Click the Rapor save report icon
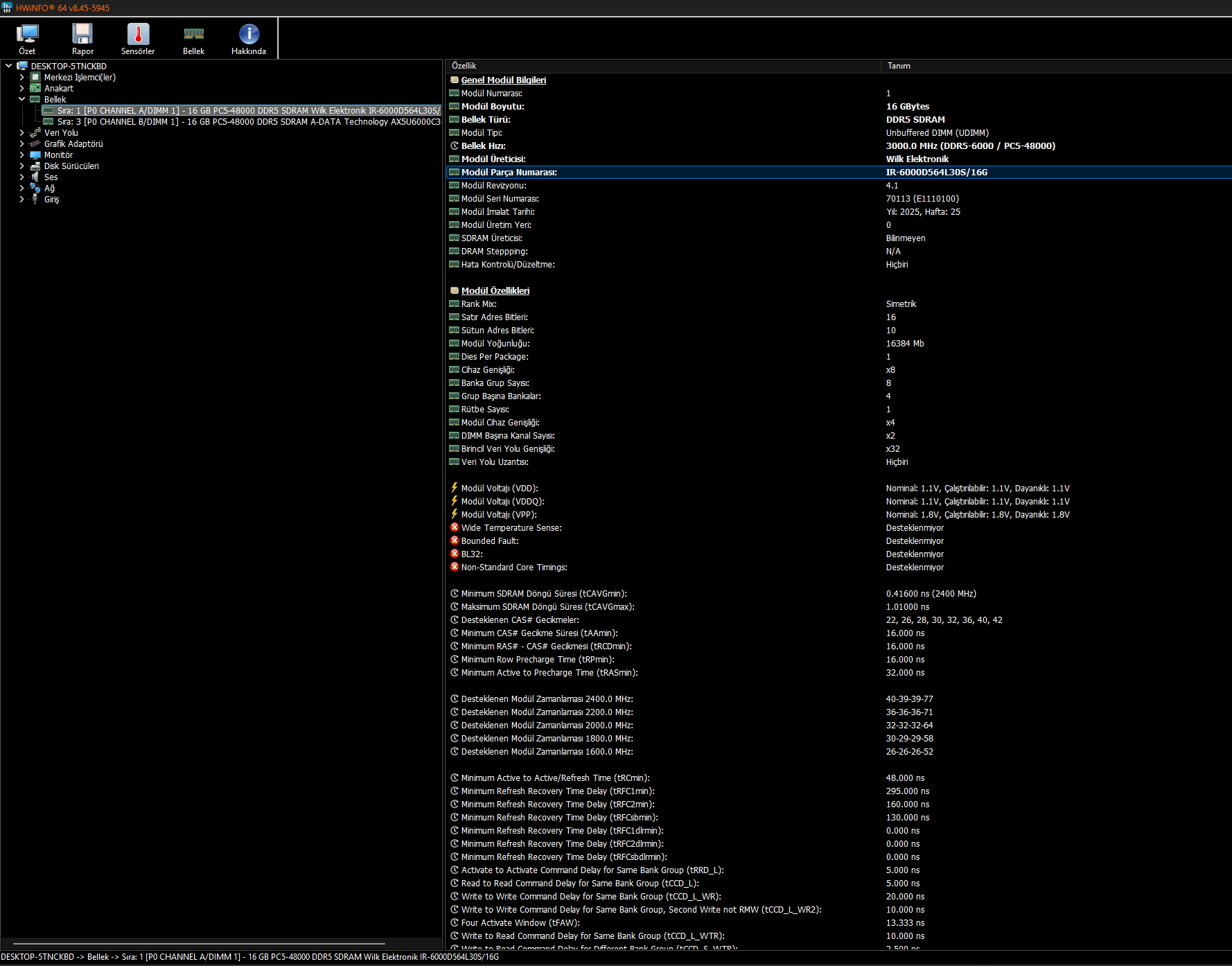Viewport: 1232px width, 966px height. pos(82,34)
